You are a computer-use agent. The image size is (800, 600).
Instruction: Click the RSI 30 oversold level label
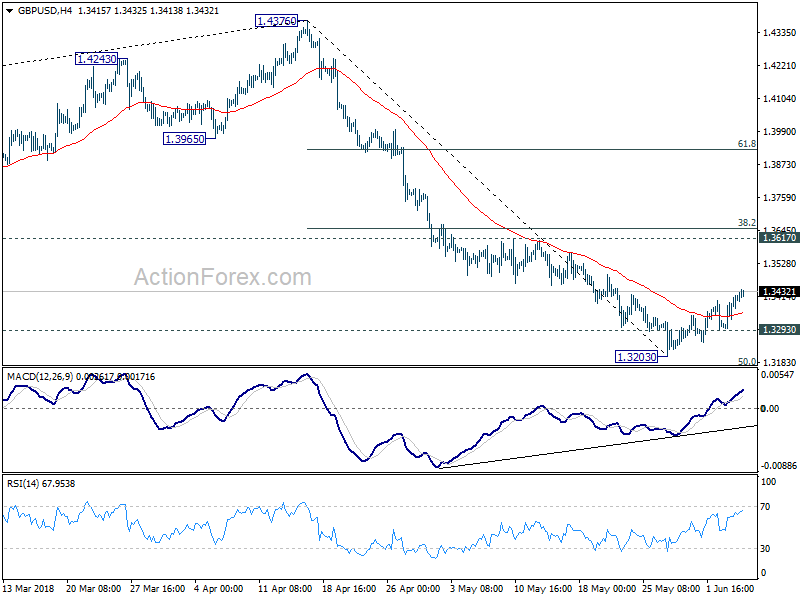pyautogui.click(x=765, y=548)
